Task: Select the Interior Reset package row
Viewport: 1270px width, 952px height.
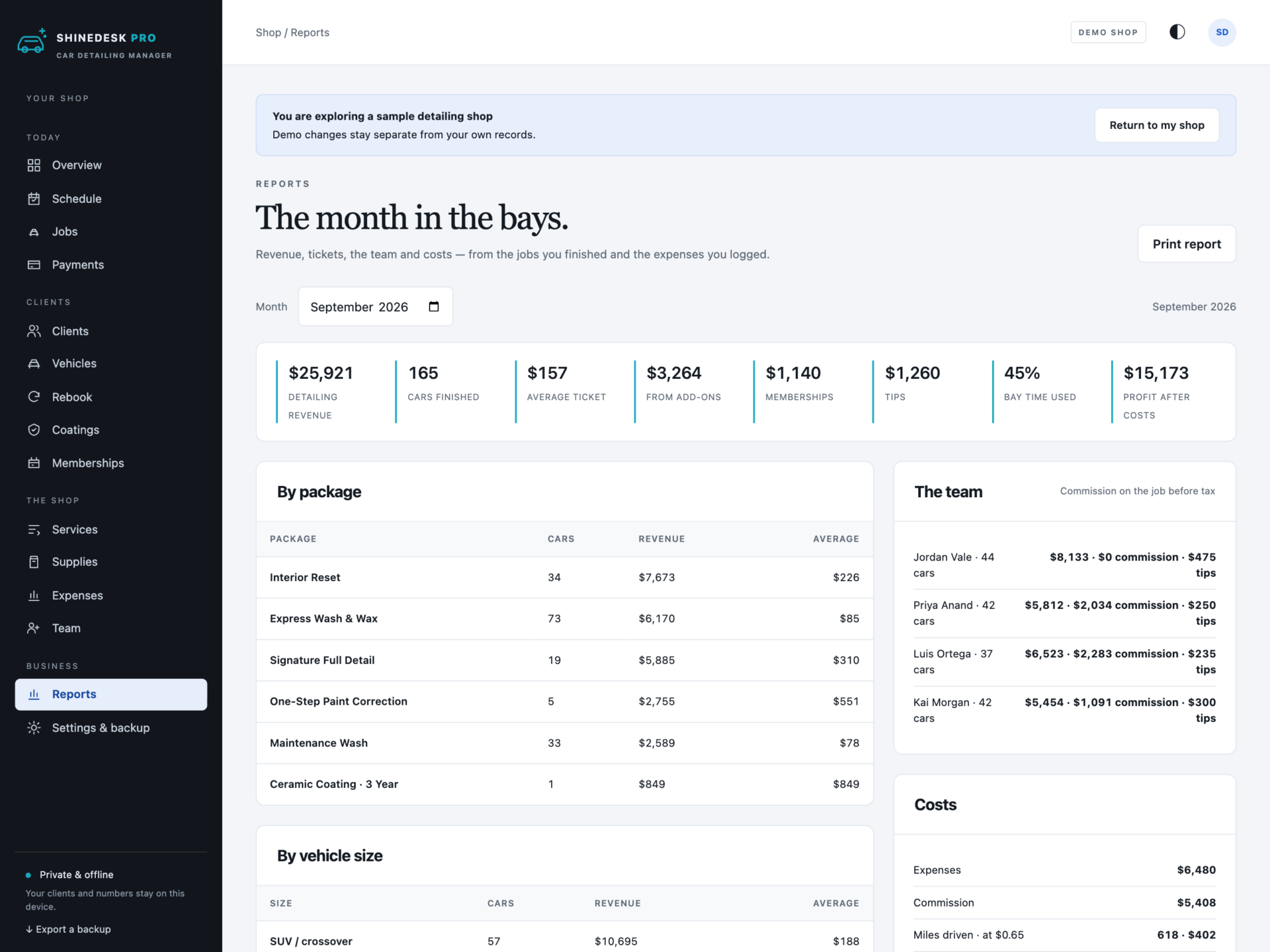Action: click(x=564, y=577)
